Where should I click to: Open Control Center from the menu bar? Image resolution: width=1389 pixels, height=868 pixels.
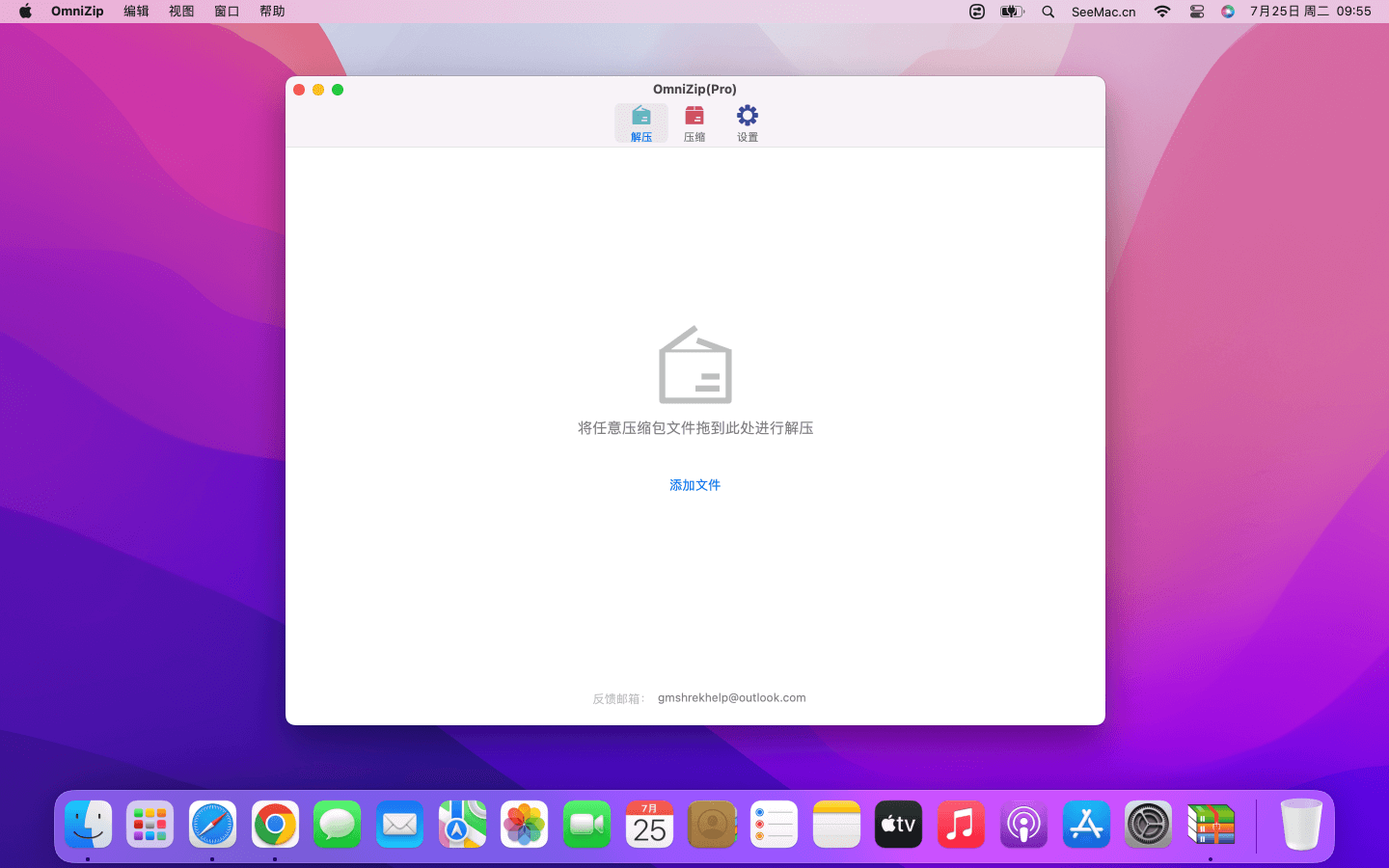tap(1197, 12)
